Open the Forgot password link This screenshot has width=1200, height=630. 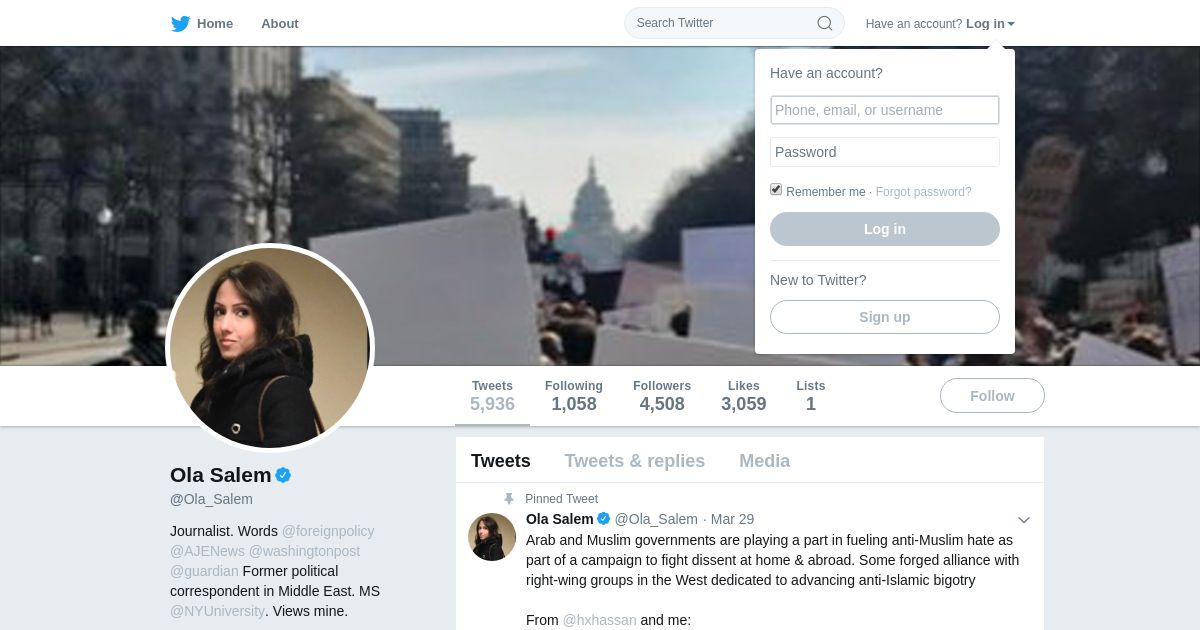(x=923, y=192)
